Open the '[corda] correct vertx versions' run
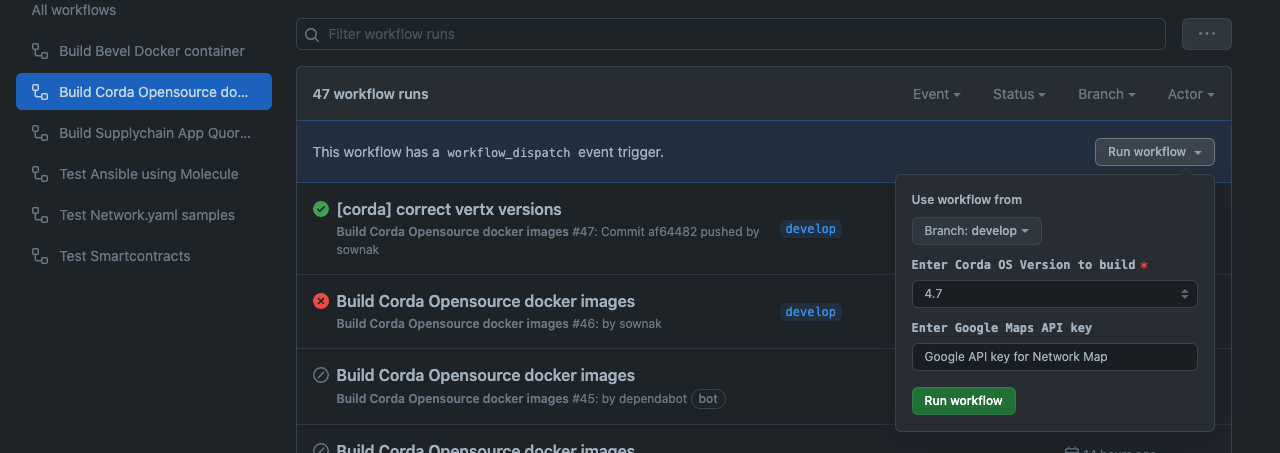The width and height of the screenshot is (1280, 453). (449, 209)
